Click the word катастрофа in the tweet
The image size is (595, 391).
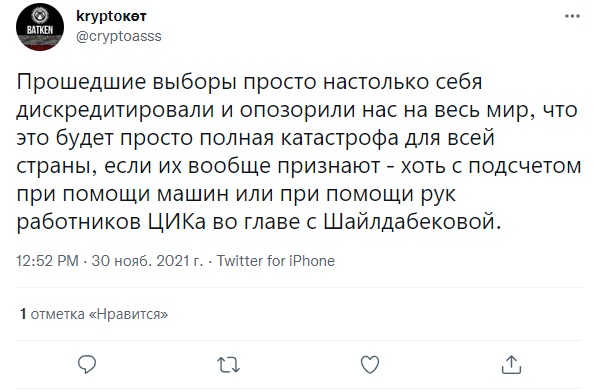tap(340, 139)
